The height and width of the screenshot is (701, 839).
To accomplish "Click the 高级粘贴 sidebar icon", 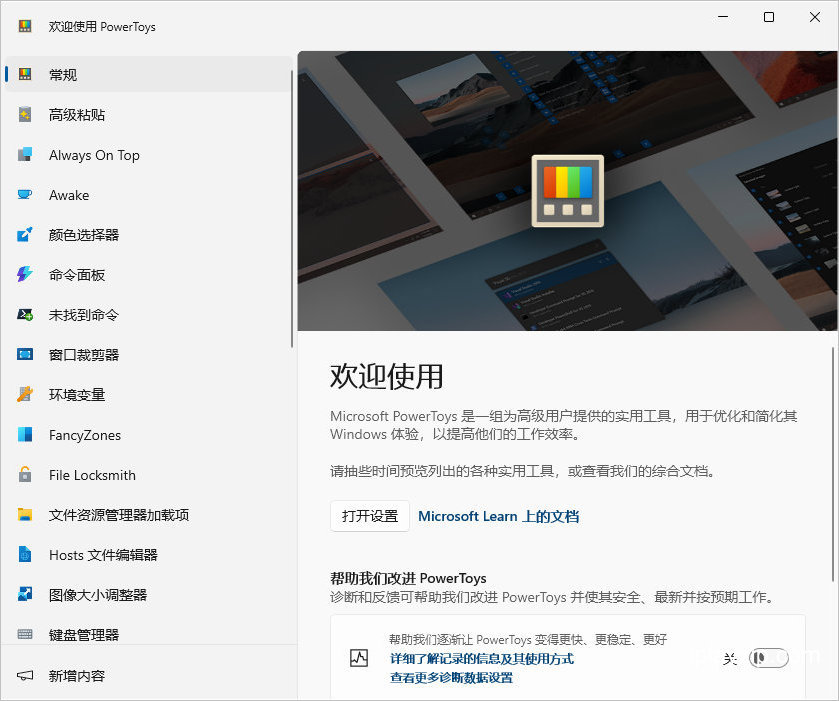I will tap(25, 115).
